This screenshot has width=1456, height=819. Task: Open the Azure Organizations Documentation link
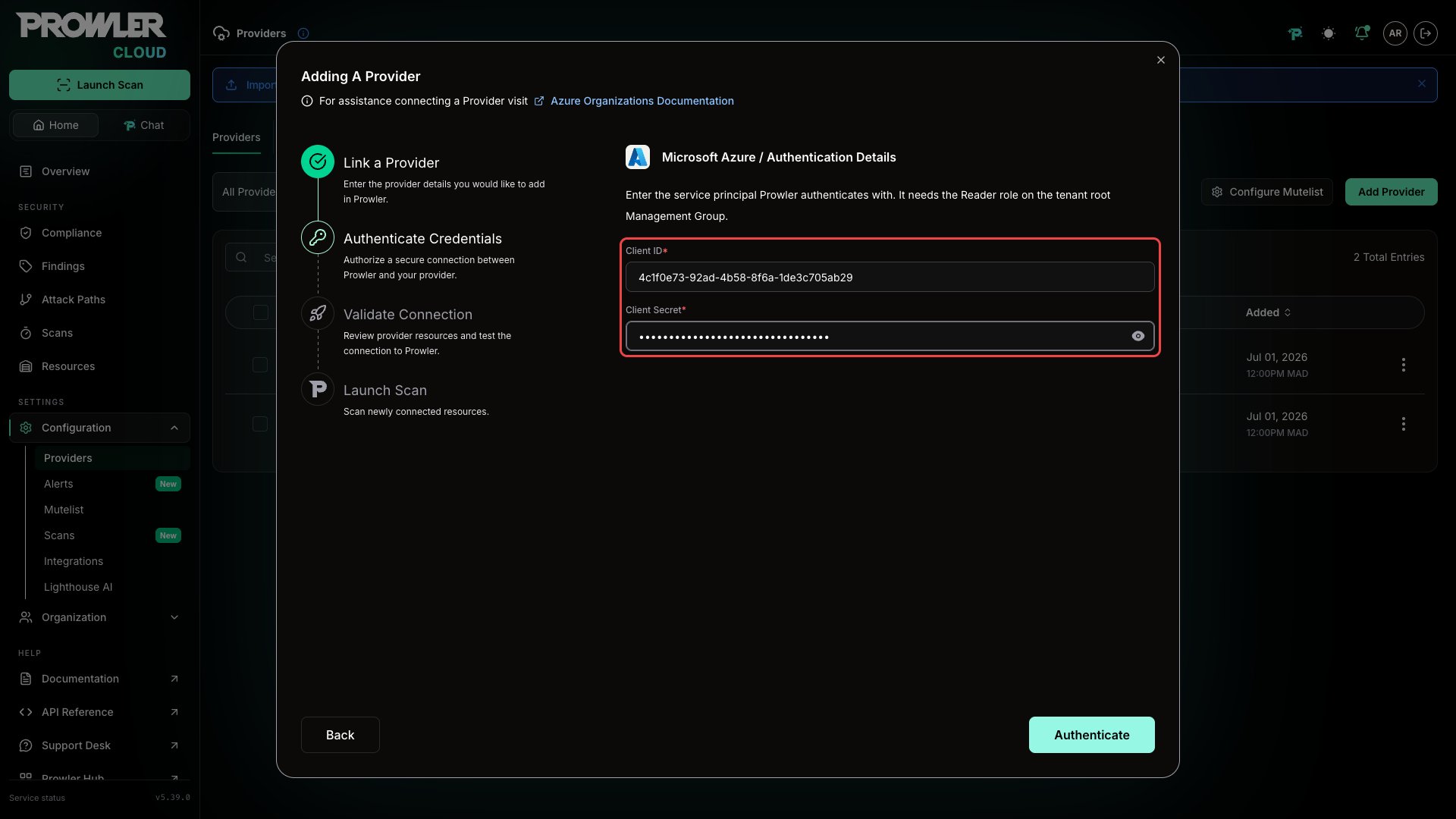pyautogui.click(x=642, y=101)
